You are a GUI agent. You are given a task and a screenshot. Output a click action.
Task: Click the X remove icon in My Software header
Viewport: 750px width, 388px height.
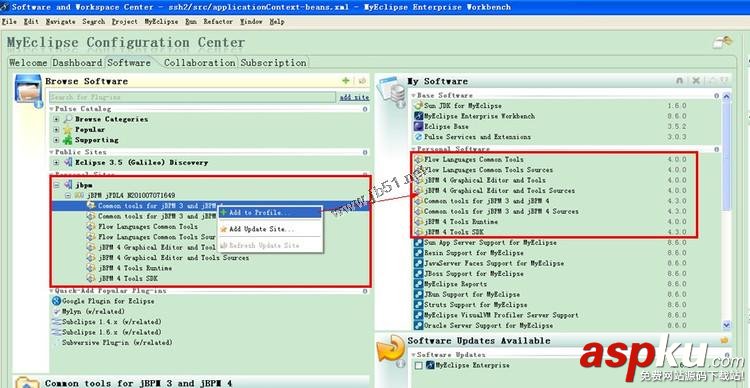(696, 81)
